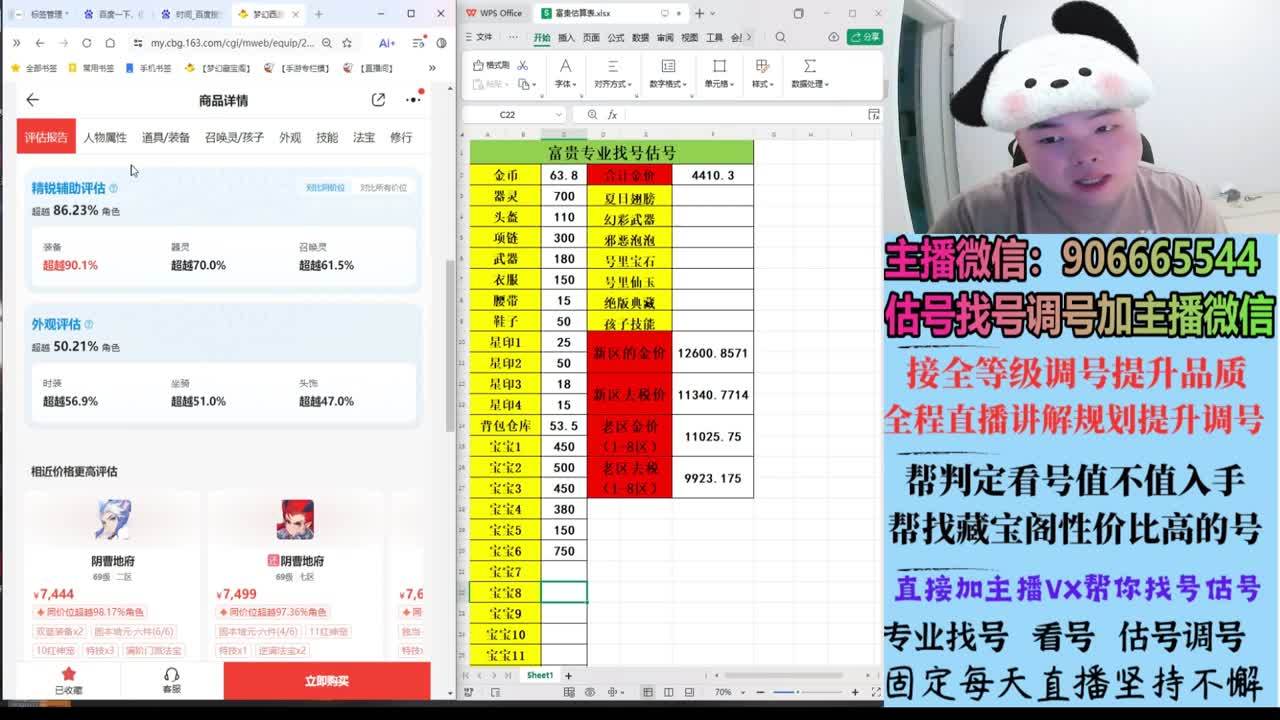Expand the 字体 font dropdown
Viewport: 1280px width, 720px height.
[x=565, y=85]
